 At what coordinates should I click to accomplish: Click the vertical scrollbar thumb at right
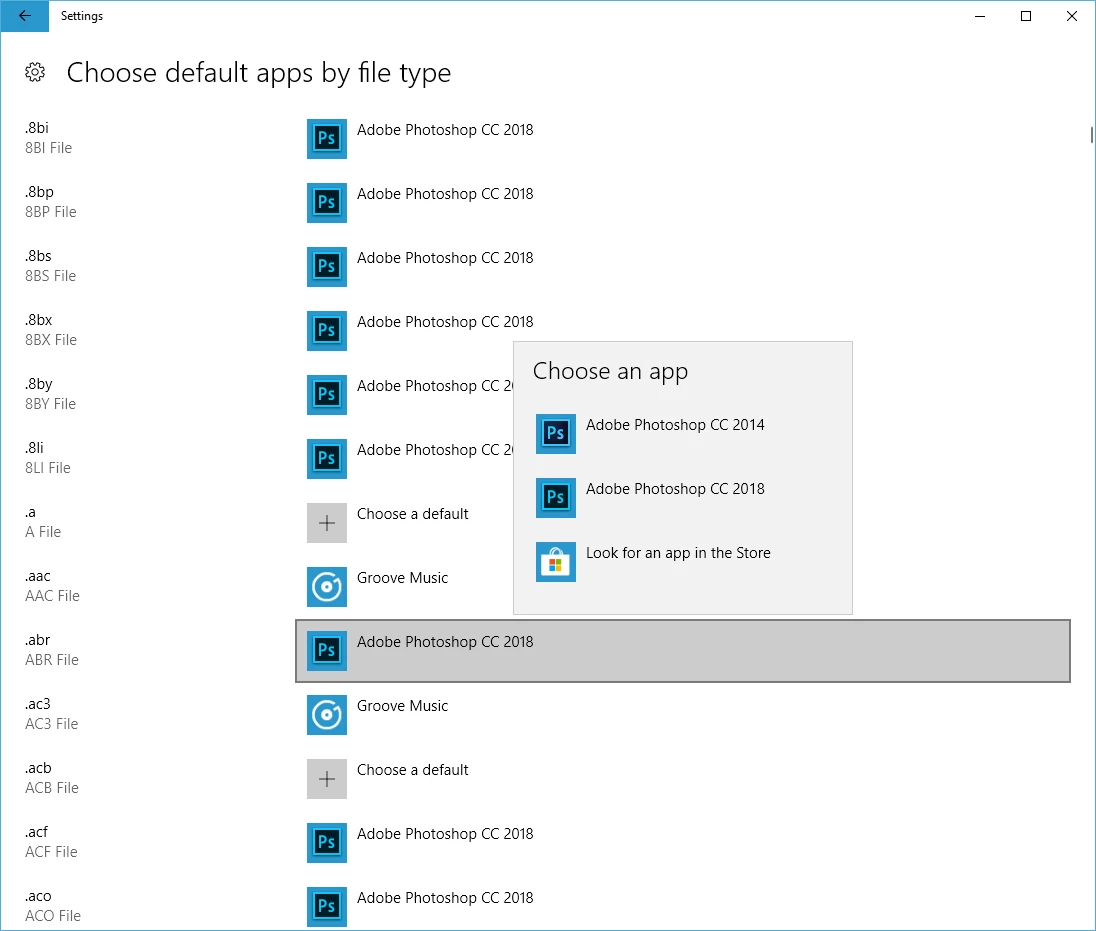tap(1091, 135)
